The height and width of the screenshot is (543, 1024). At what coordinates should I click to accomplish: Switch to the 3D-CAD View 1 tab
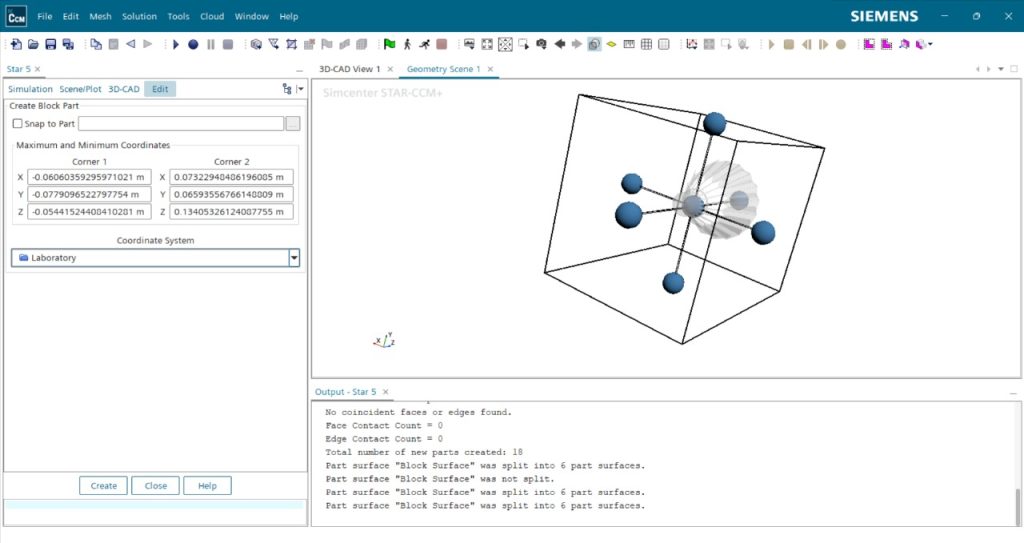pyautogui.click(x=349, y=69)
